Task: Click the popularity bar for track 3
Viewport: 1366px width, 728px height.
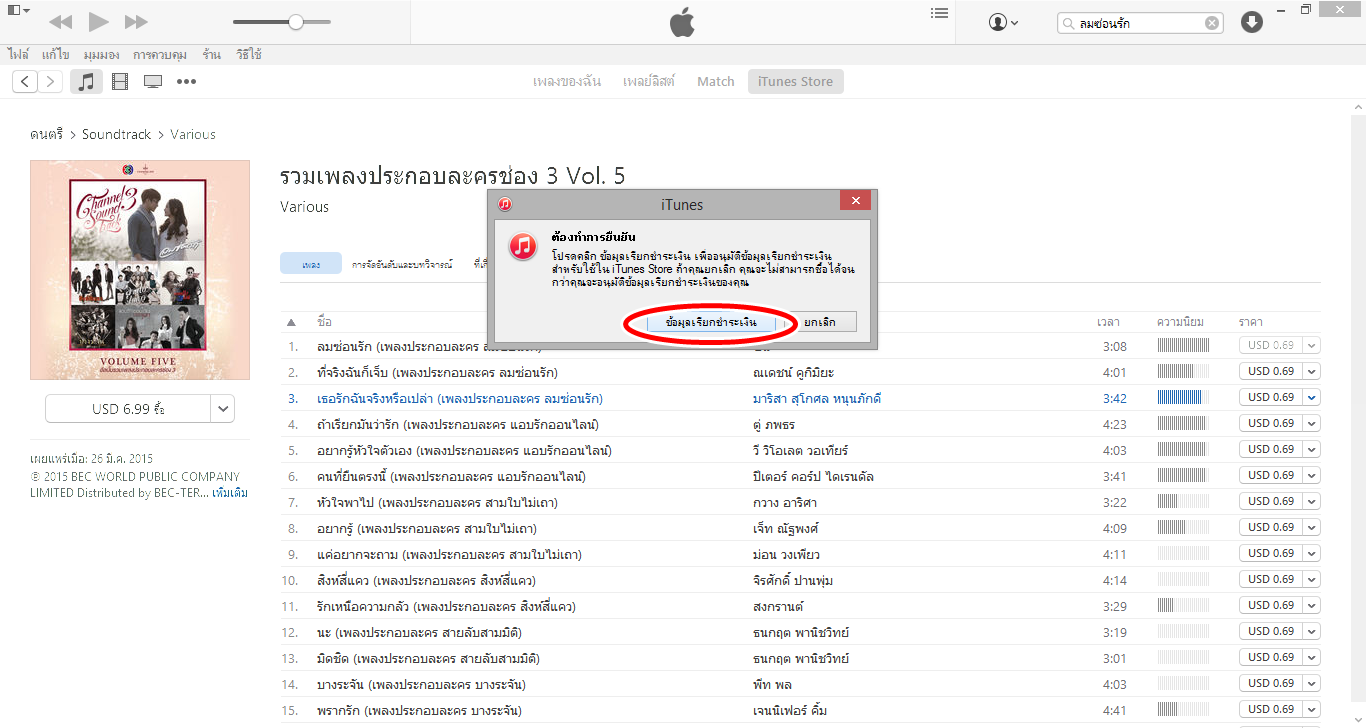Action: [1183, 397]
